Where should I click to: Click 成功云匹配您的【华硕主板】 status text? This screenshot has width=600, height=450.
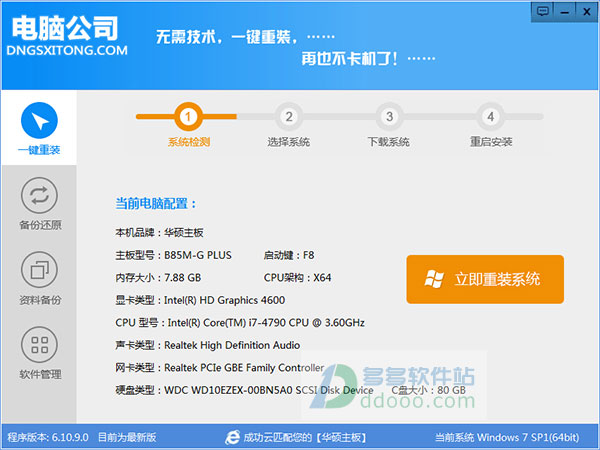(x=305, y=437)
